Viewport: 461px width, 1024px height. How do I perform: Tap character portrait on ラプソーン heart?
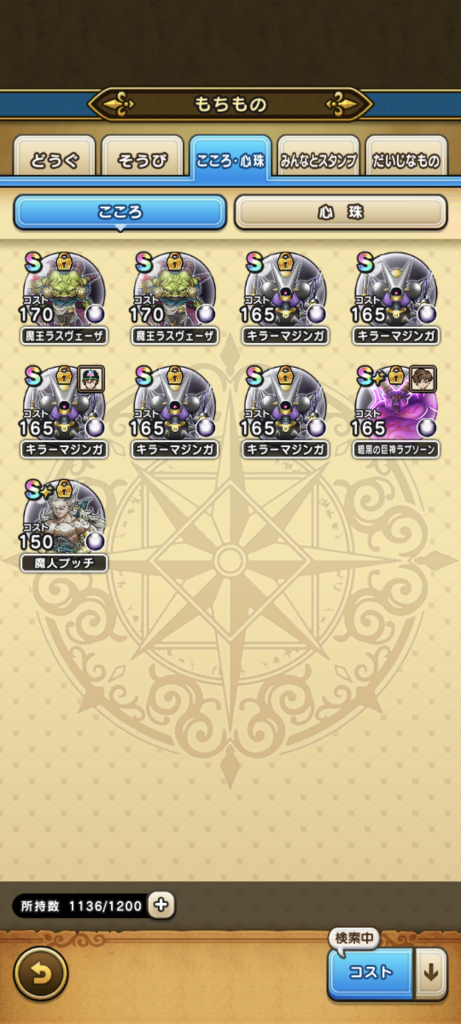(423, 379)
